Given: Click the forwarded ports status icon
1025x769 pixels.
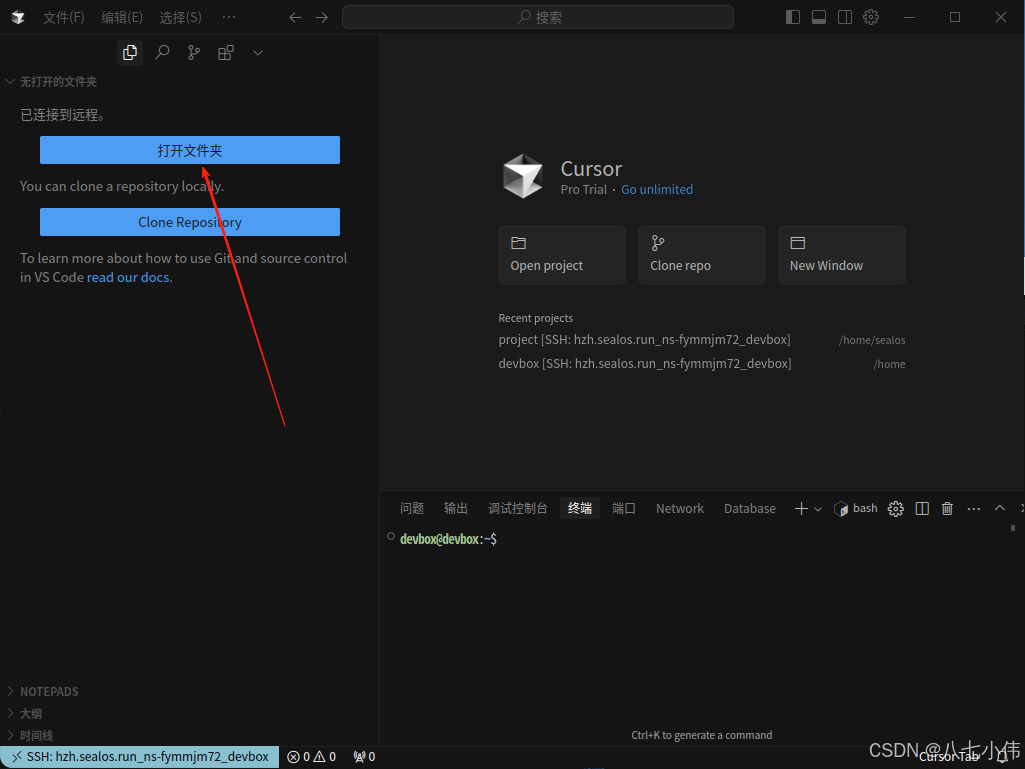Looking at the screenshot, I should 364,757.
